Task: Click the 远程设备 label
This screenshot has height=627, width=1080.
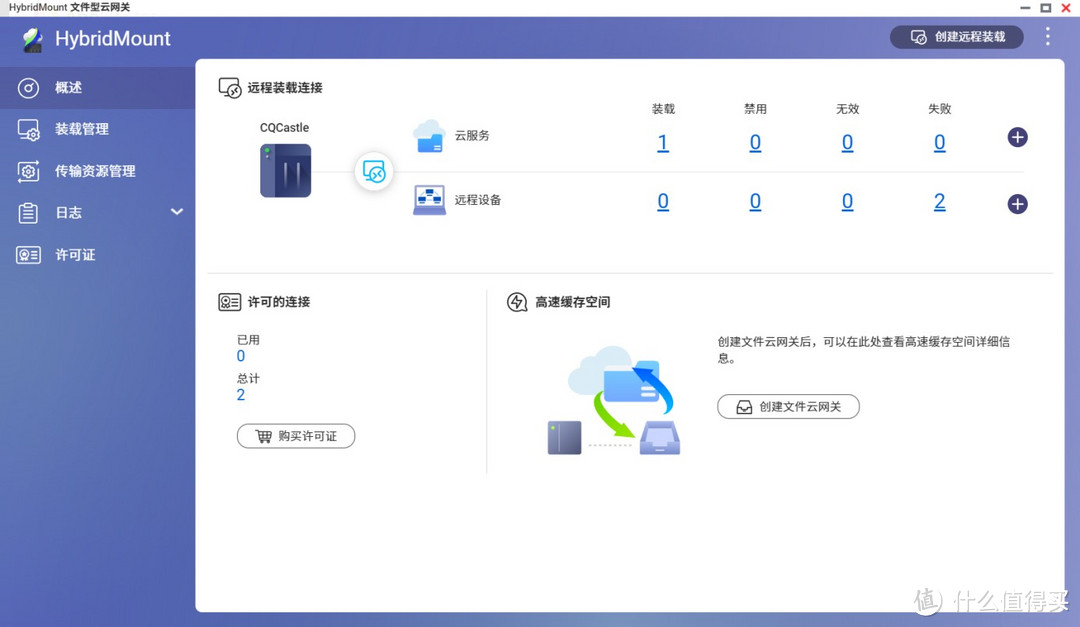Action: [477, 200]
